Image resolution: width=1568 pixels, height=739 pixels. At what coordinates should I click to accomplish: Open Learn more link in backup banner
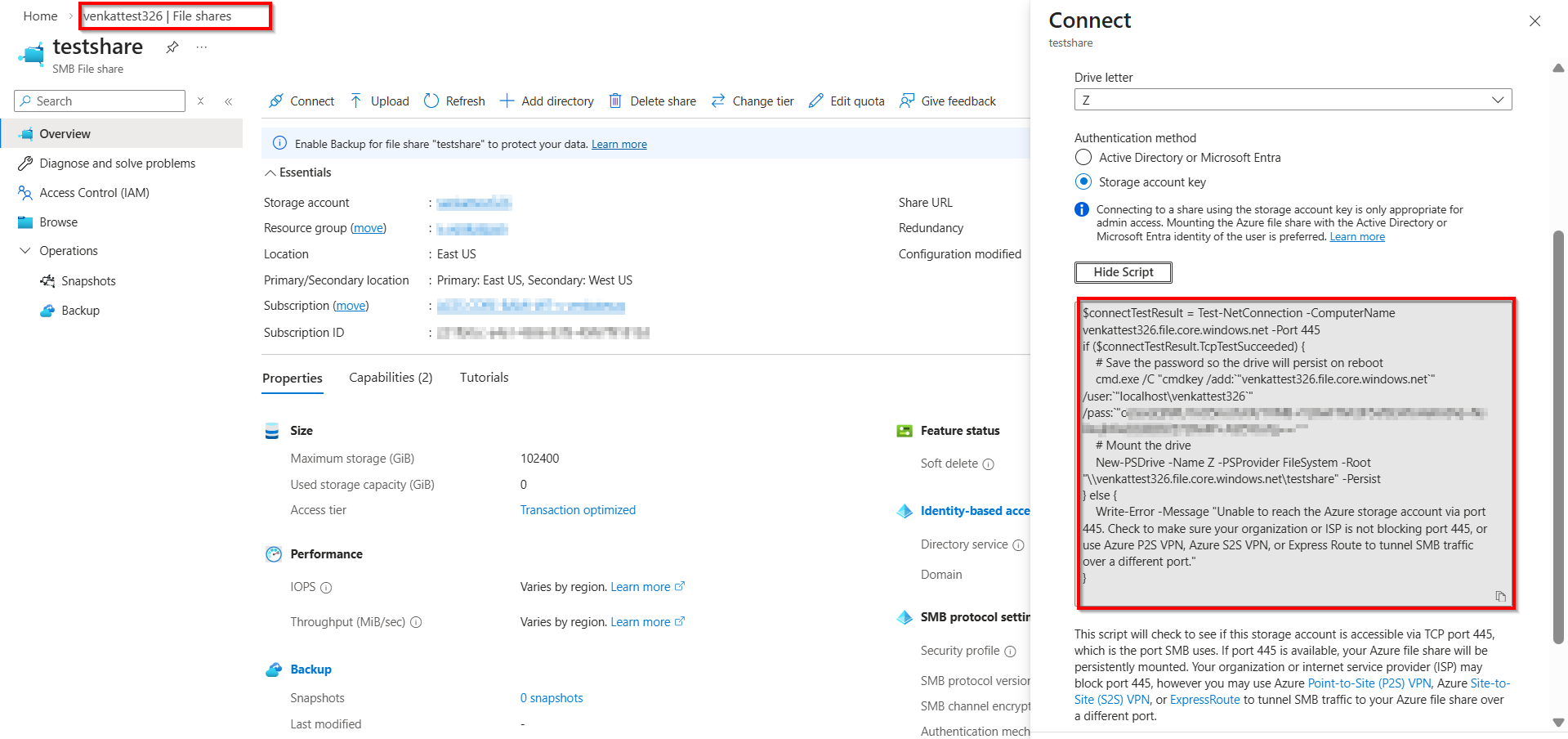tap(619, 145)
